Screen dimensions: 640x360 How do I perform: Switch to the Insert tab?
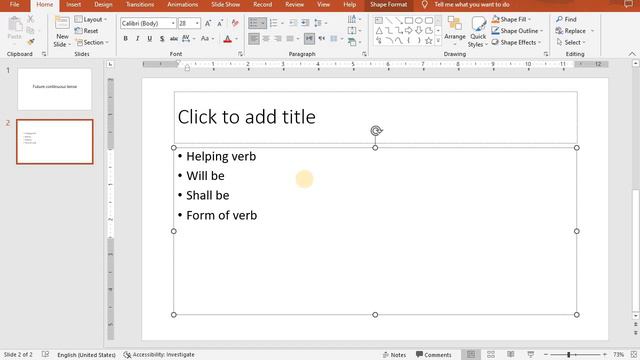(x=73, y=4)
